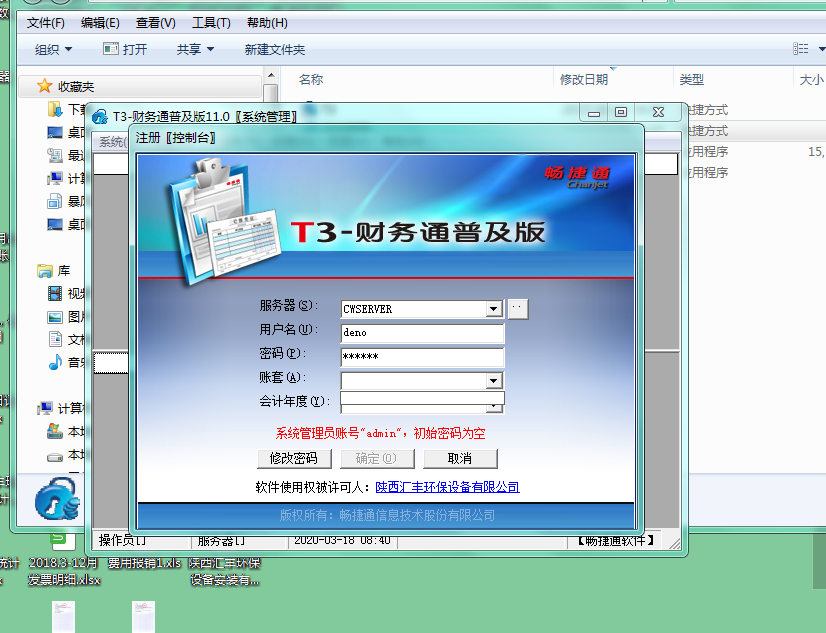Click the server browse button with dots

point(518,309)
